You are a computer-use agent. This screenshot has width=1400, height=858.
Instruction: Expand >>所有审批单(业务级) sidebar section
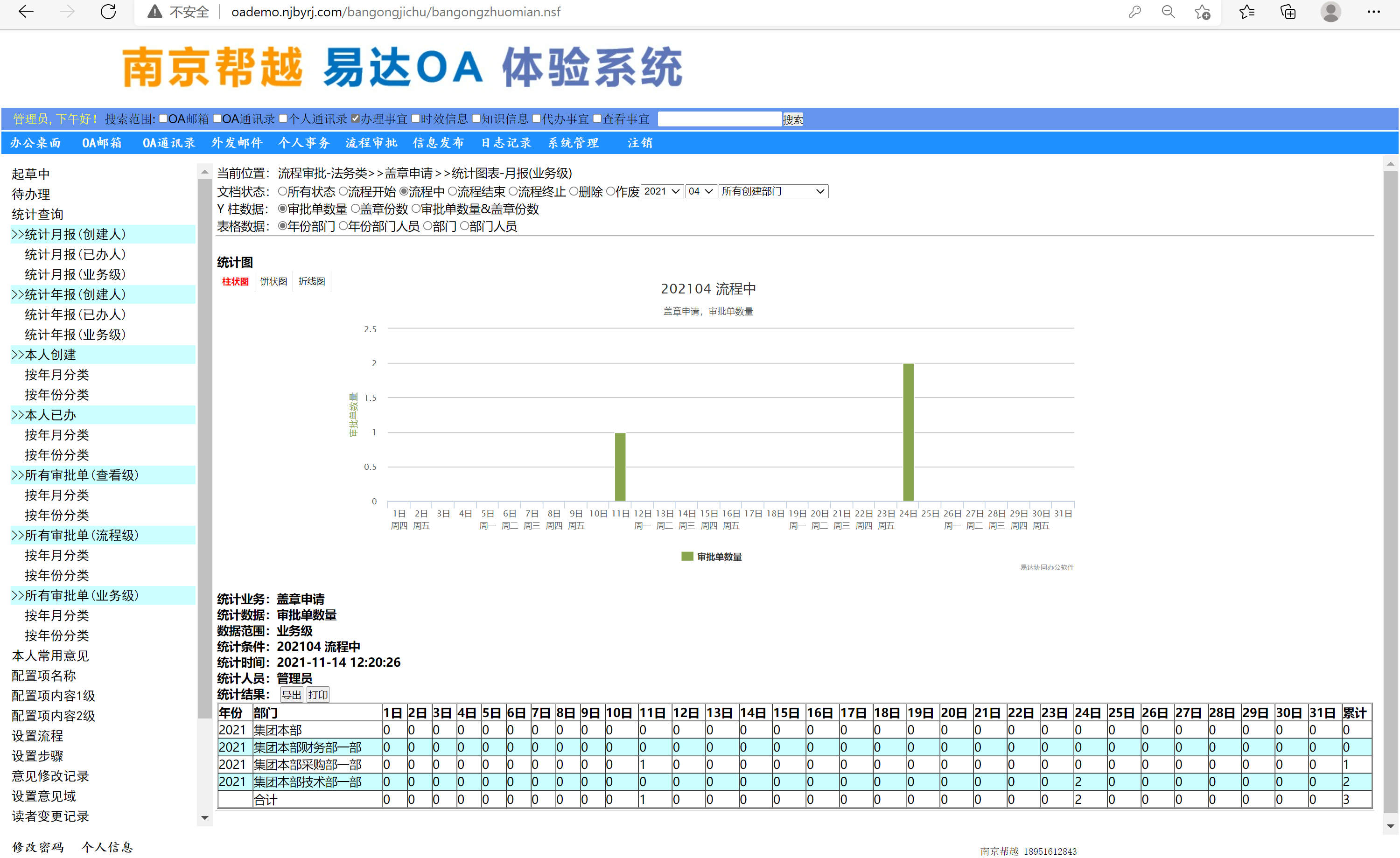[103, 595]
